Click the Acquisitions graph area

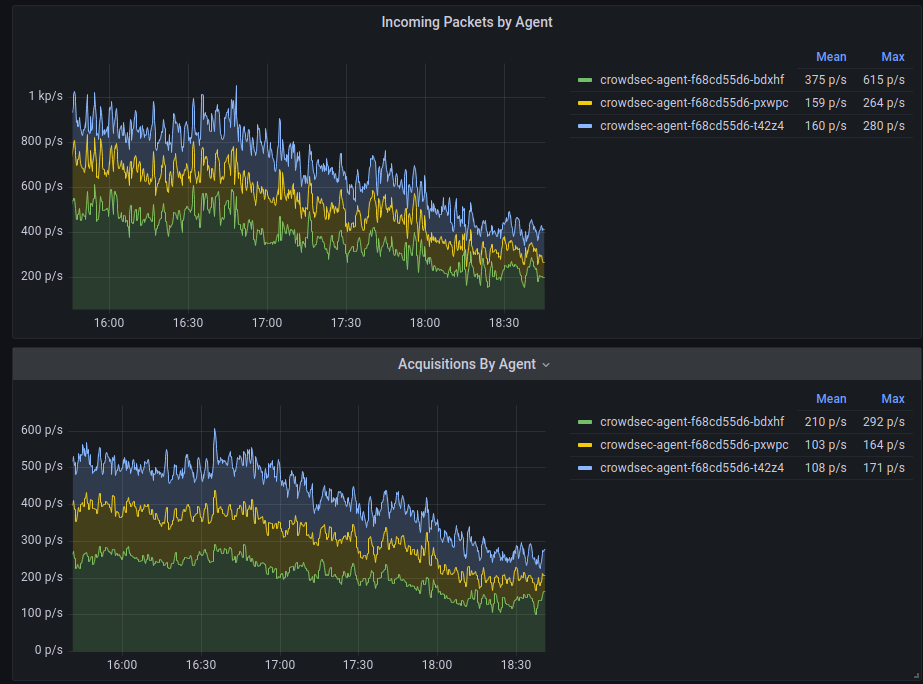click(x=308, y=529)
